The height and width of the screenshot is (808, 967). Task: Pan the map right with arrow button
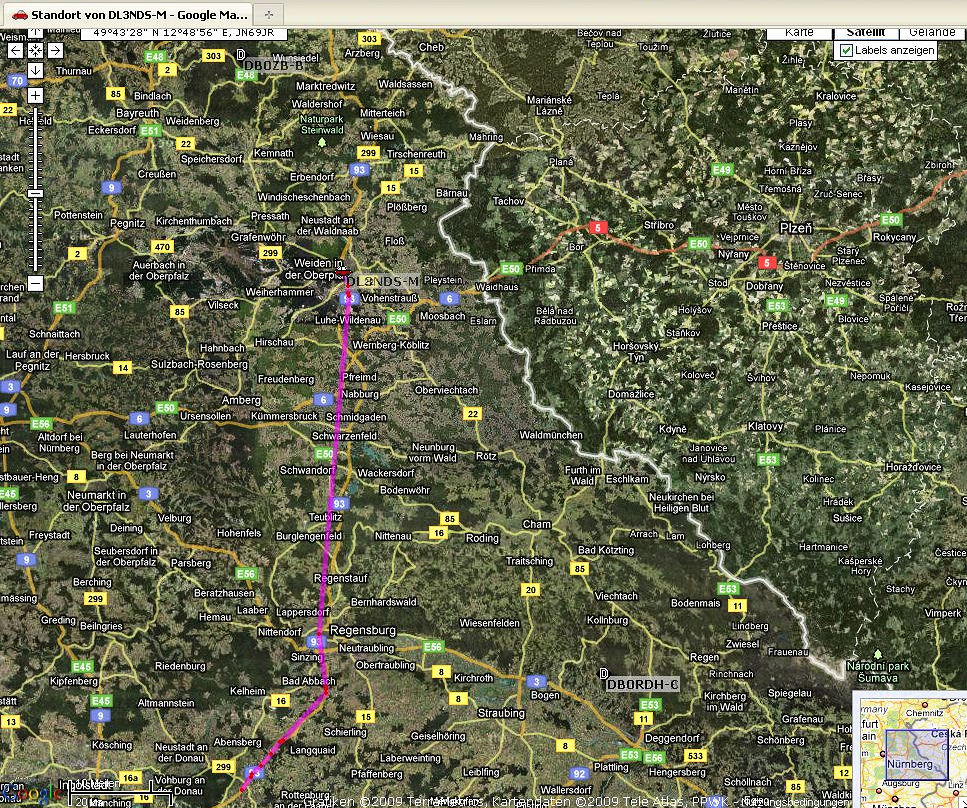coord(55,51)
